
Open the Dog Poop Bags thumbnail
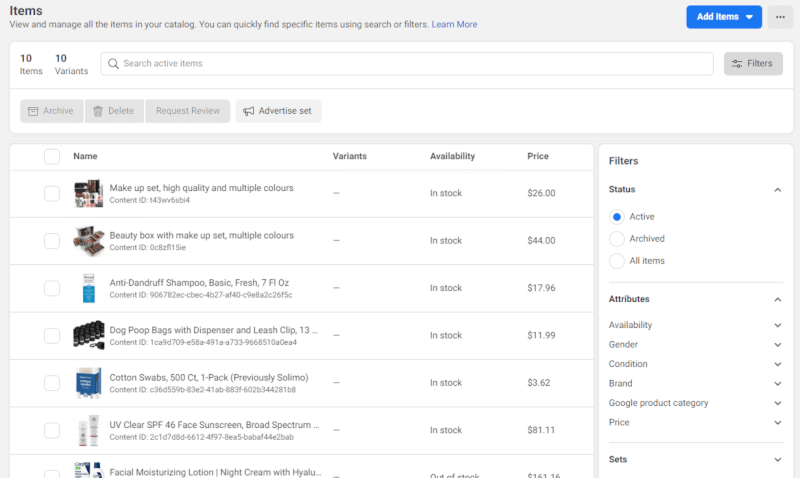tap(89, 335)
